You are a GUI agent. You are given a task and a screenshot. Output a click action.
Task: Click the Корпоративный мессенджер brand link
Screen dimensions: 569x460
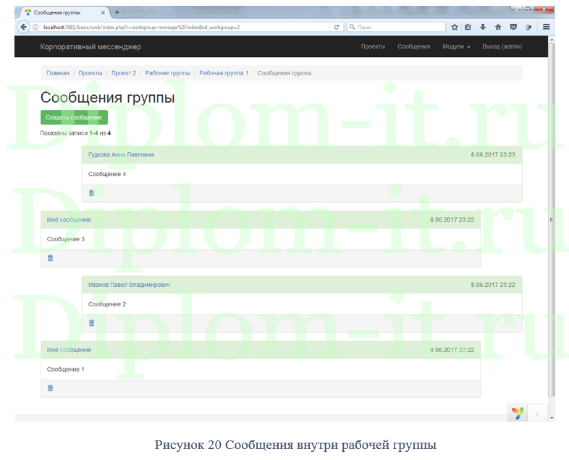(x=90, y=46)
